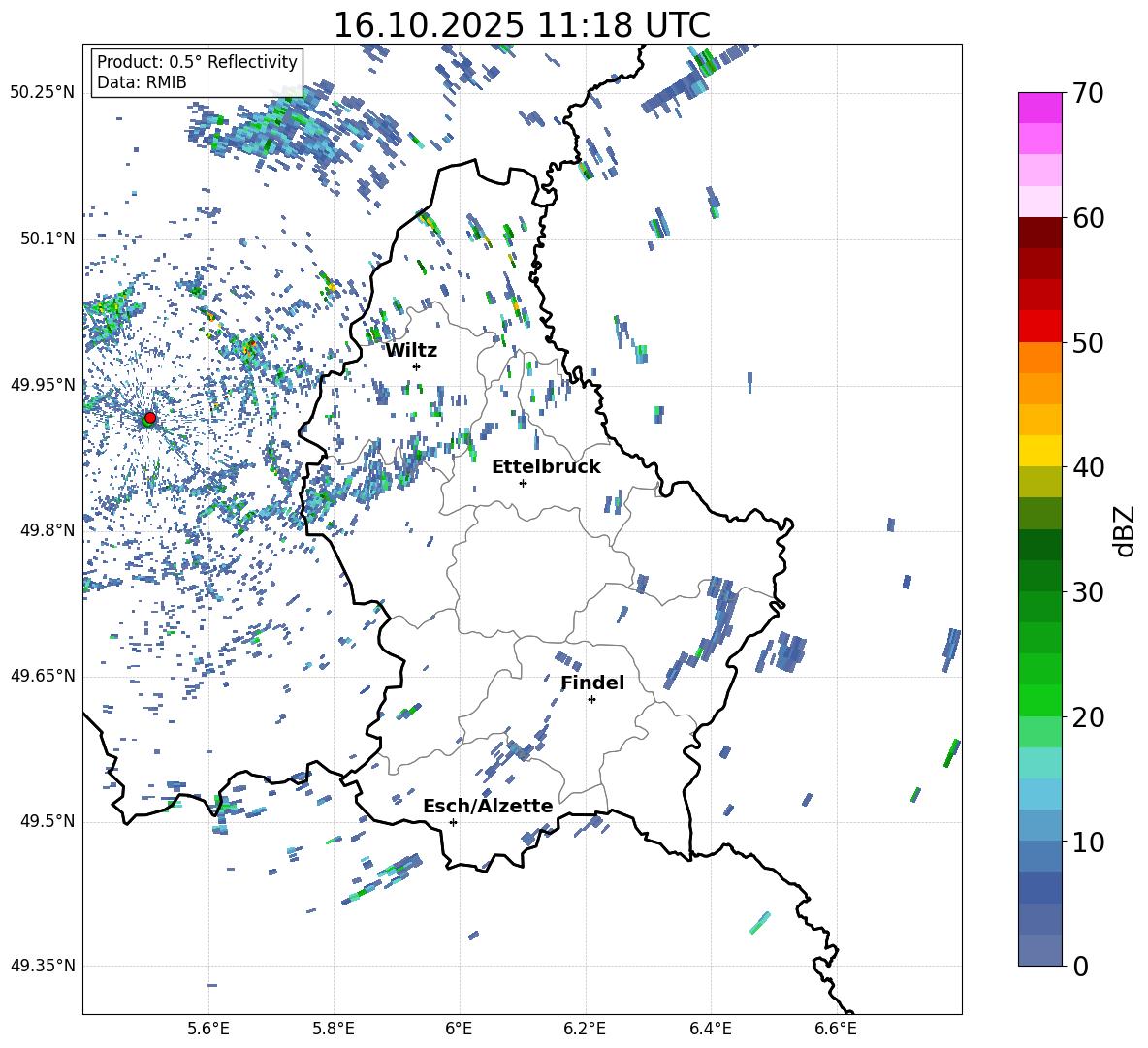The image size is (1148, 1048).
Task: Click the dark maroon colorbar segment below 60
Action: [x=1040, y=233]
